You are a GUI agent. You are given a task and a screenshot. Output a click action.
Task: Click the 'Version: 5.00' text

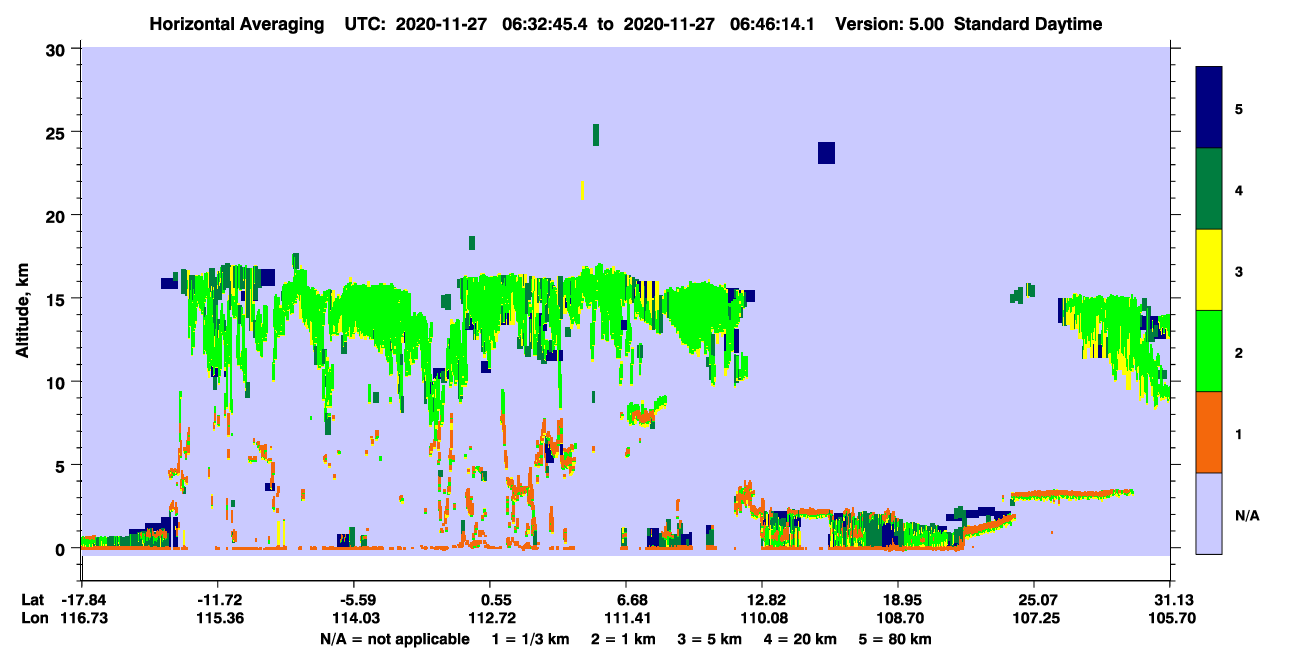(x=891, y=24)
